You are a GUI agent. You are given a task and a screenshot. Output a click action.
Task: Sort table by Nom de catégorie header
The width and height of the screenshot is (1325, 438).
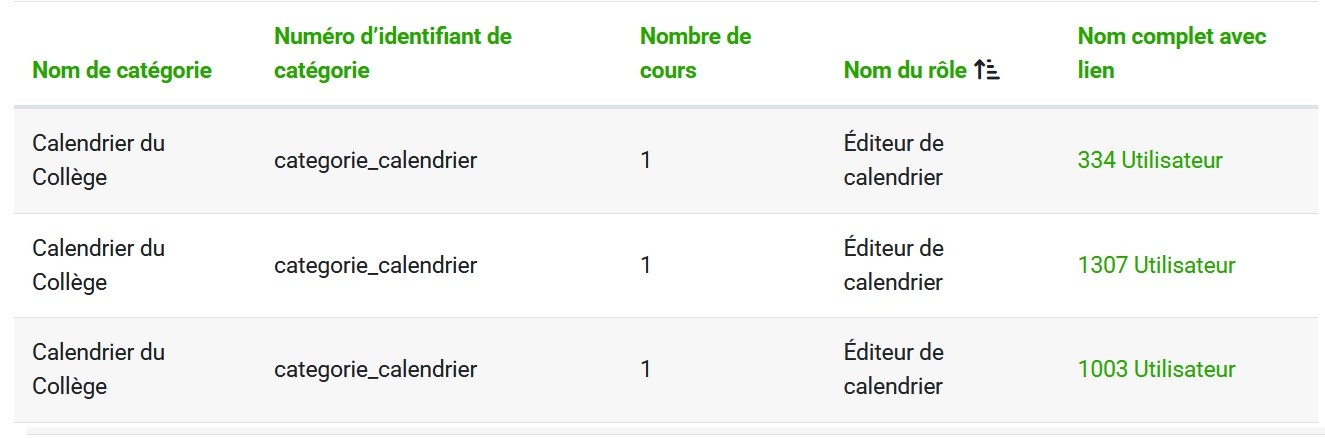122,70
